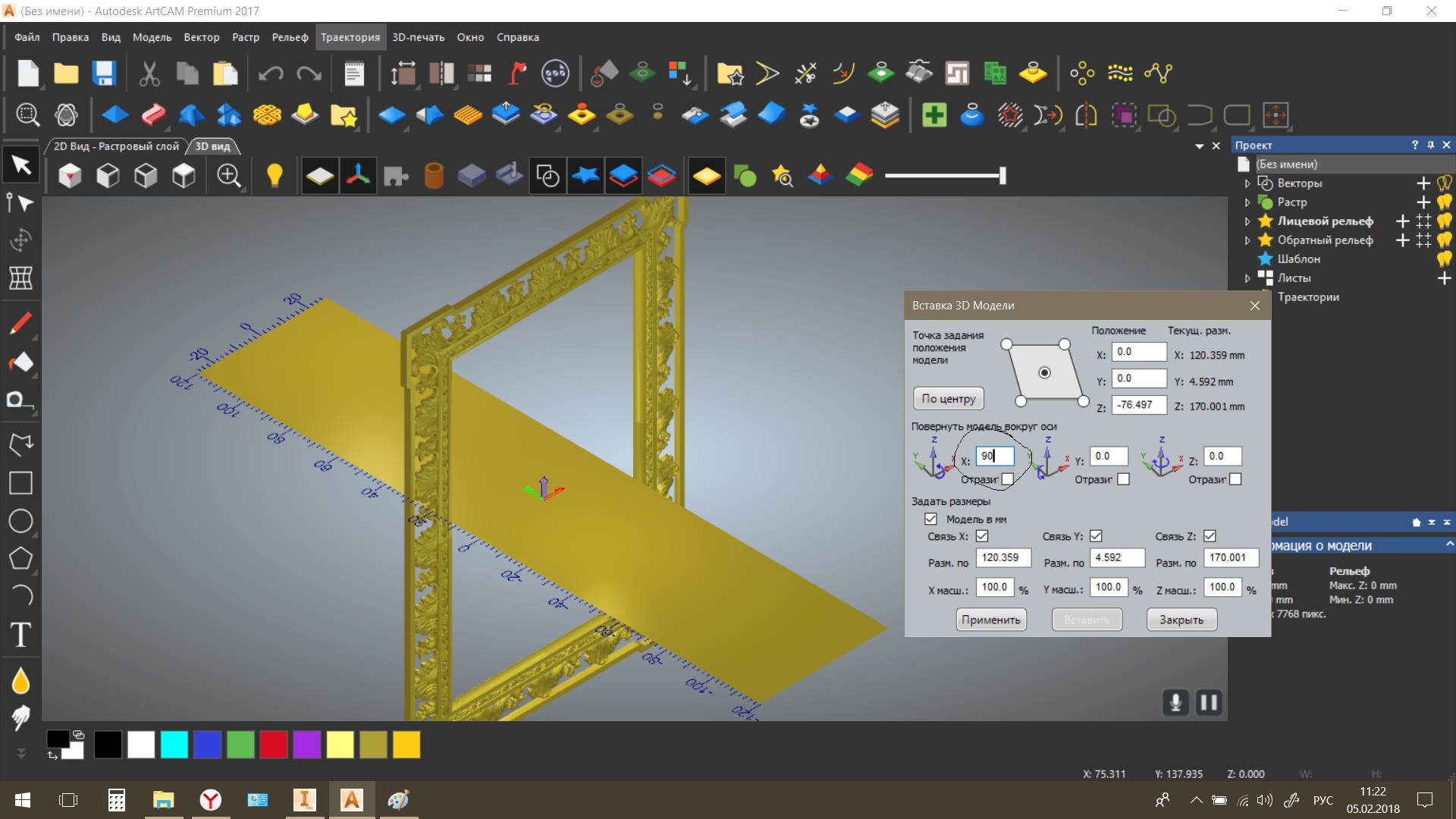This screenshot has height=819, width=1456.
Task: Expand Листы tree node
Action: pyautogui.click(x=1247, y=278)
